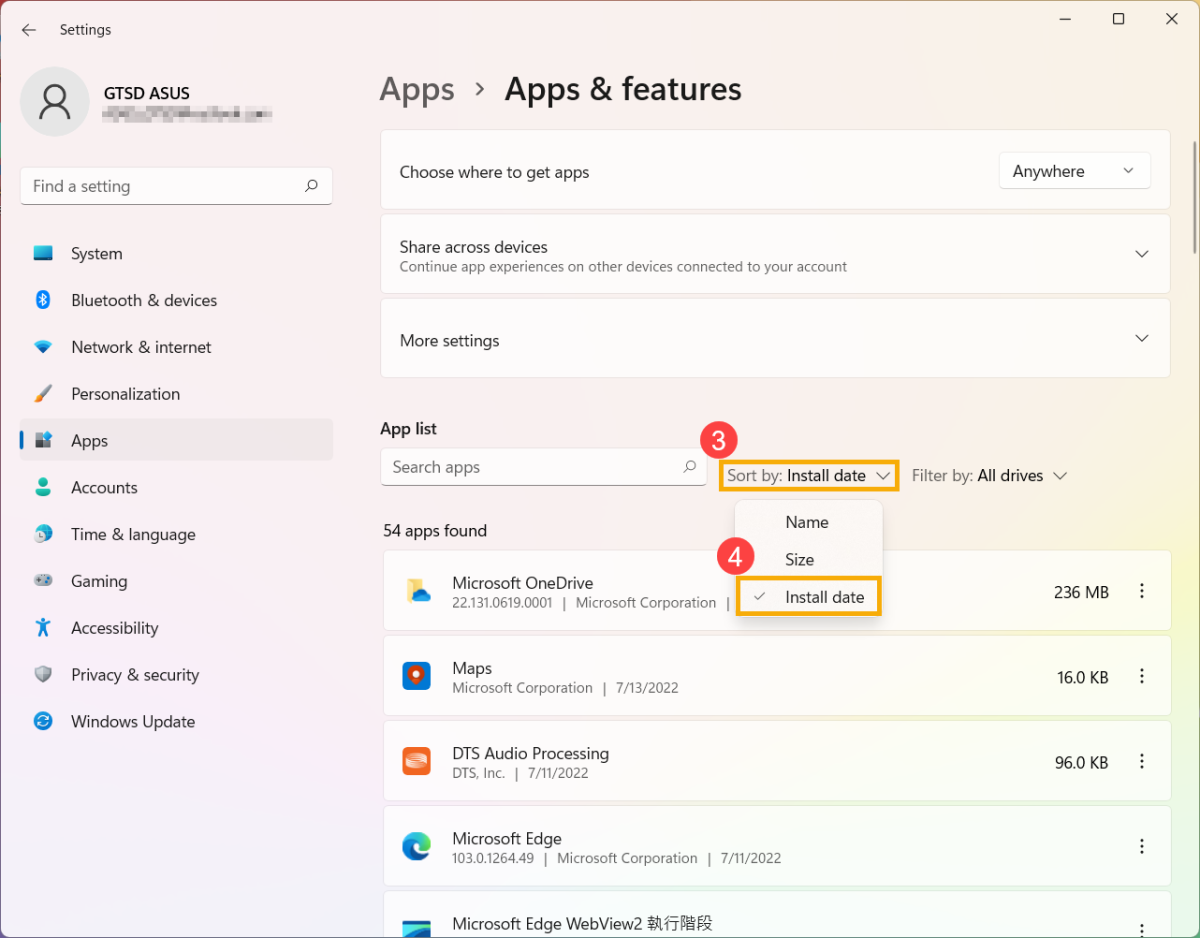Click the back arrow in Settings header
The image size is (1200, 938).
coord(29,30)
